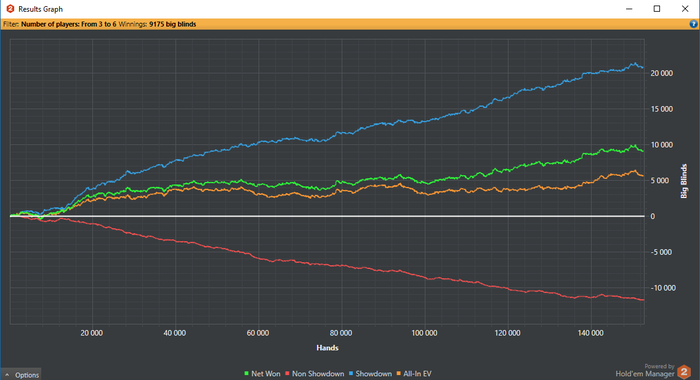Image resolution: width=700 pixels, height=380 pixels.
Task: Click the 80 000 Hands axis label
Action: tap(341, 333)
